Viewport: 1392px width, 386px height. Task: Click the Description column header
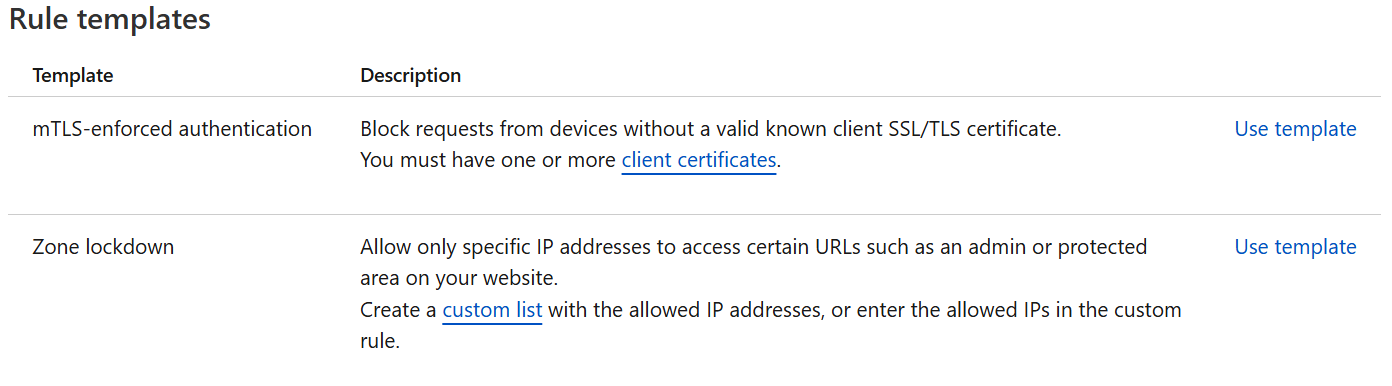click(x=411, y=76)
